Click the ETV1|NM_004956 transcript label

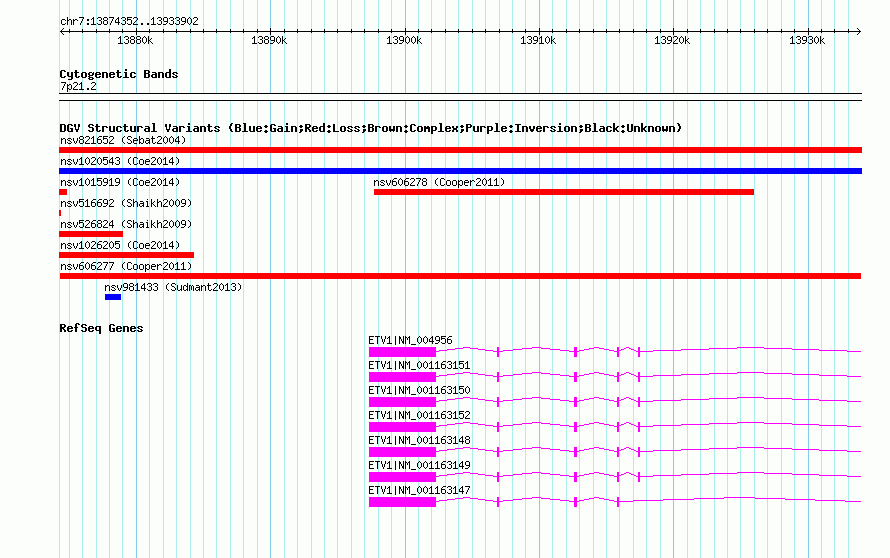[x=410, y=341]
